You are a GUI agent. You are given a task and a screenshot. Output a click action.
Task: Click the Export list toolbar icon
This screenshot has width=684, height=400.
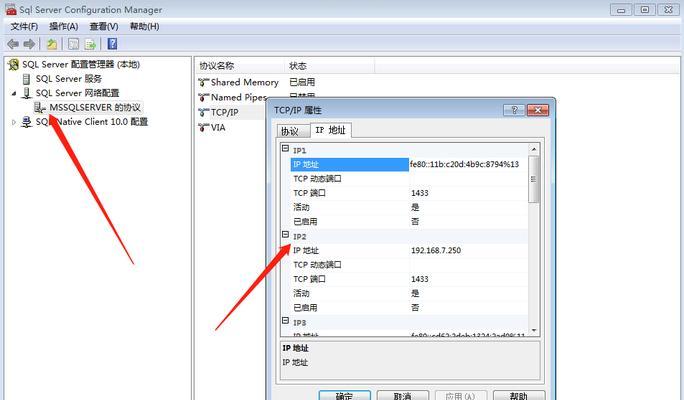[90, 44]
